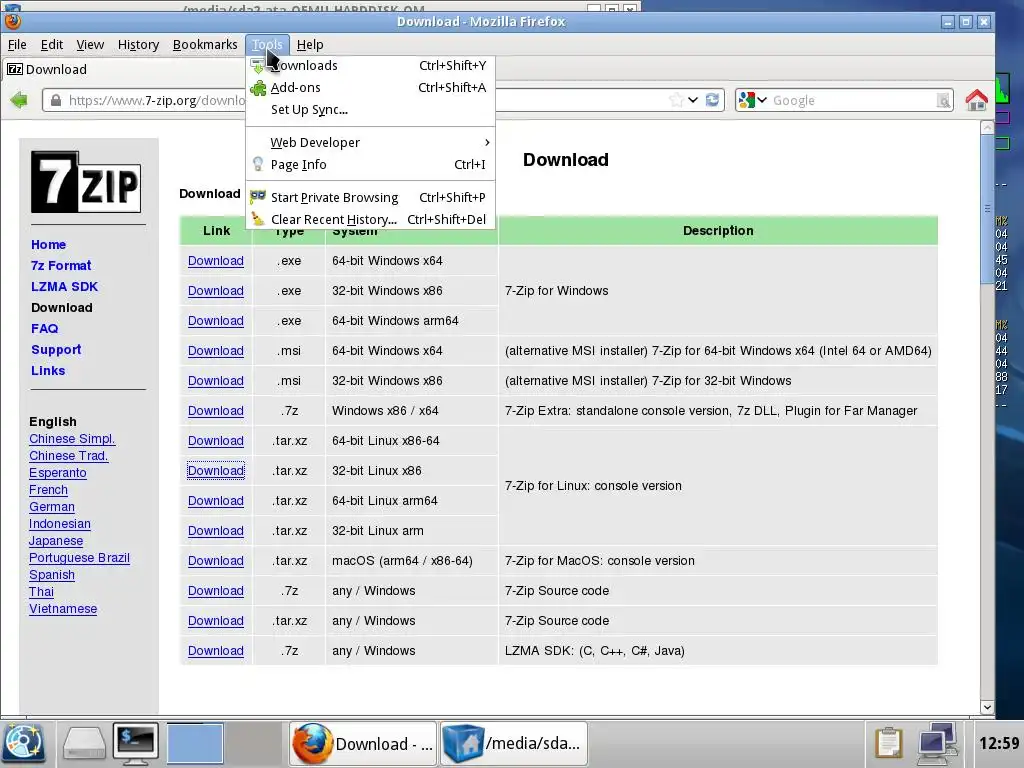Focus the Google search input field
This screenshot has width=1024, height=768.
(x=852, y=101)
